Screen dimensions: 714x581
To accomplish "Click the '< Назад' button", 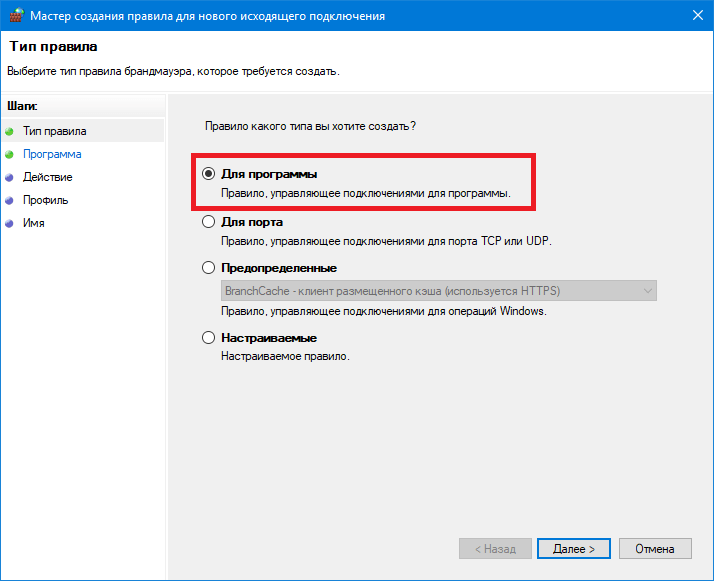I will (495, 549).
